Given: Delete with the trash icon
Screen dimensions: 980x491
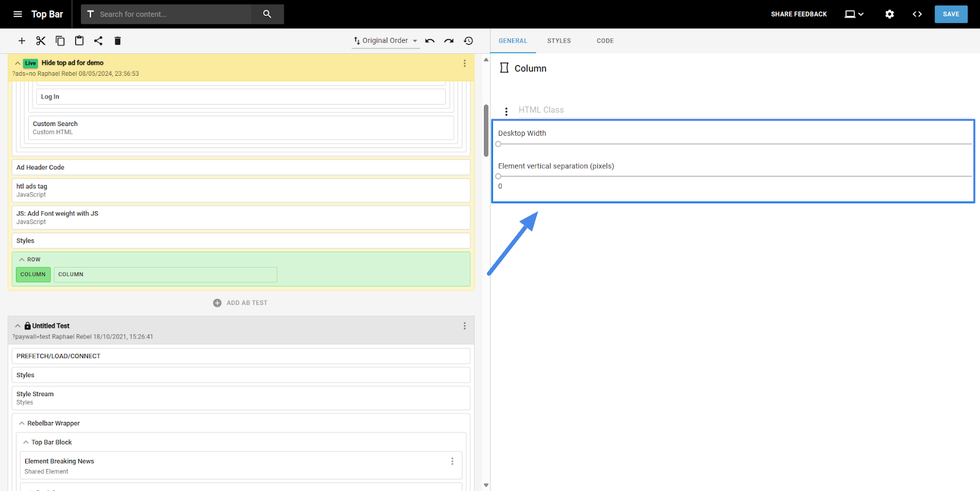Looking at the screenshot, I should (x=117, y=41).
